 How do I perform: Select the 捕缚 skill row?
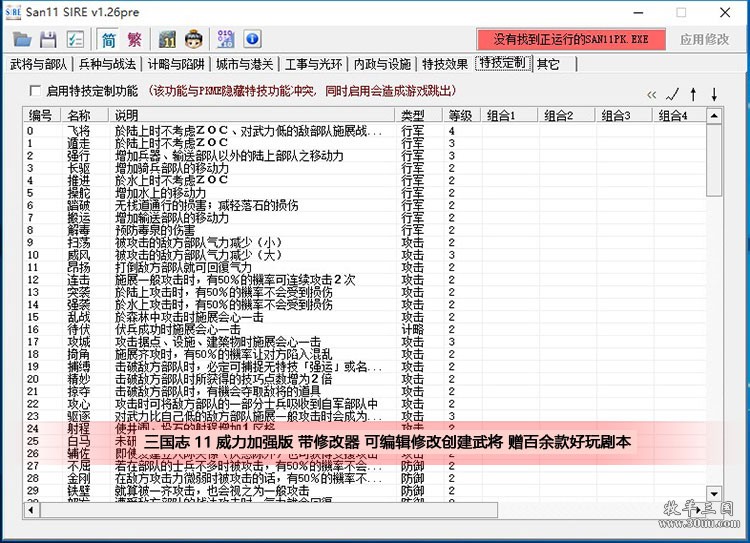[365, 367]
